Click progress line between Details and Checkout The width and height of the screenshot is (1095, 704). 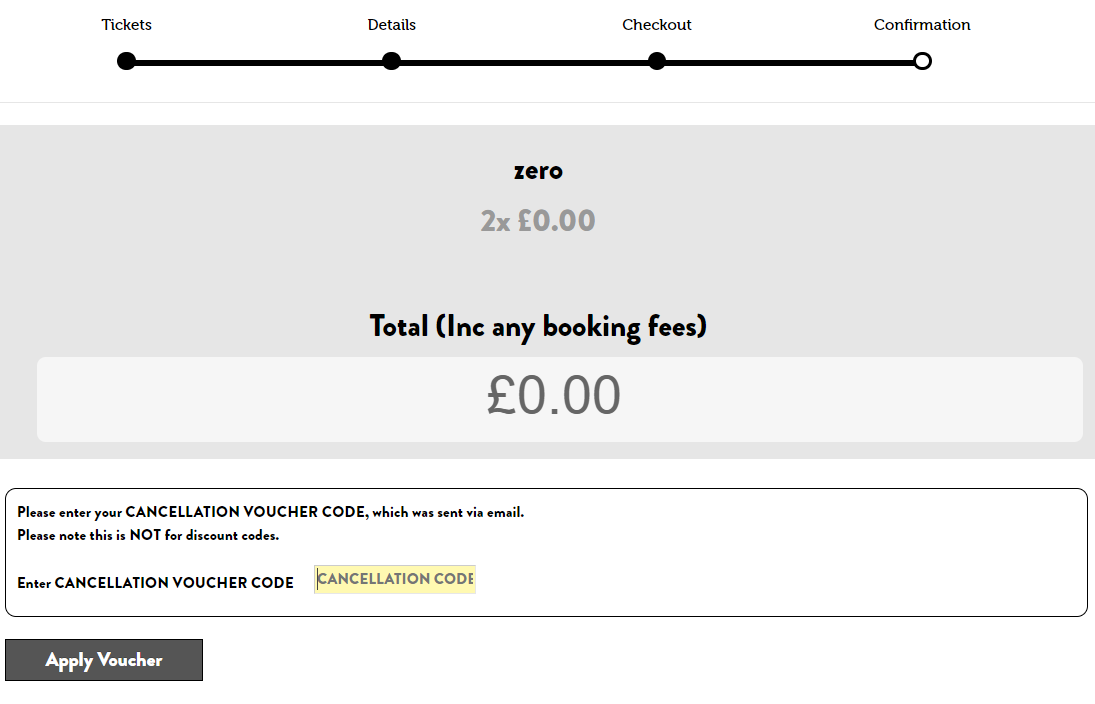pyautogui.click(x=524, y=63)
